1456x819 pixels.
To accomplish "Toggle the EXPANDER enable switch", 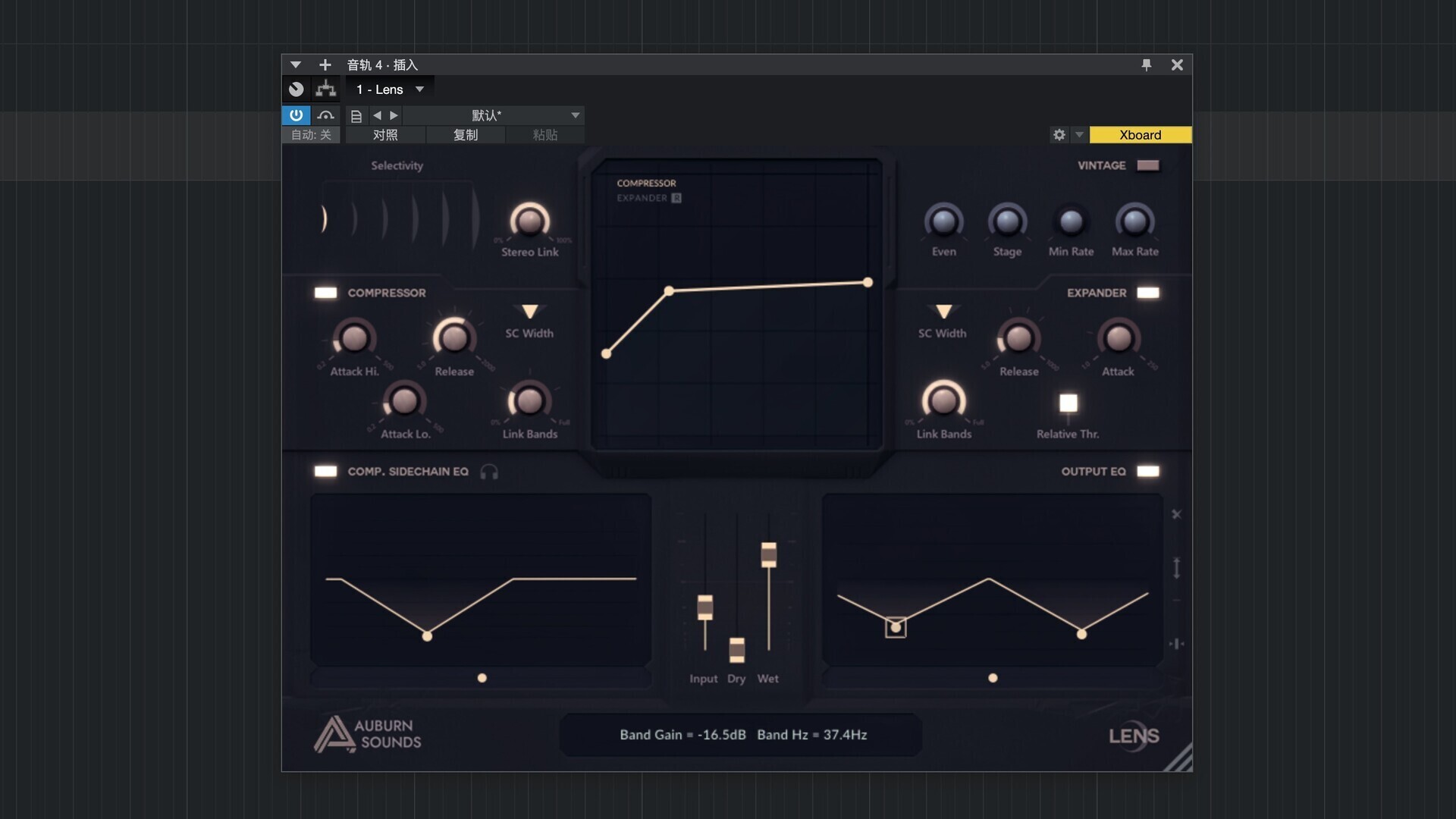I will tap(1148, 293).
